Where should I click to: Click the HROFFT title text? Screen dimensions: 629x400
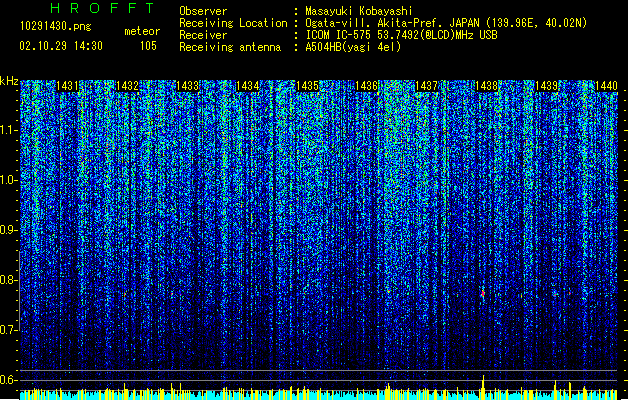click(102, 8)
